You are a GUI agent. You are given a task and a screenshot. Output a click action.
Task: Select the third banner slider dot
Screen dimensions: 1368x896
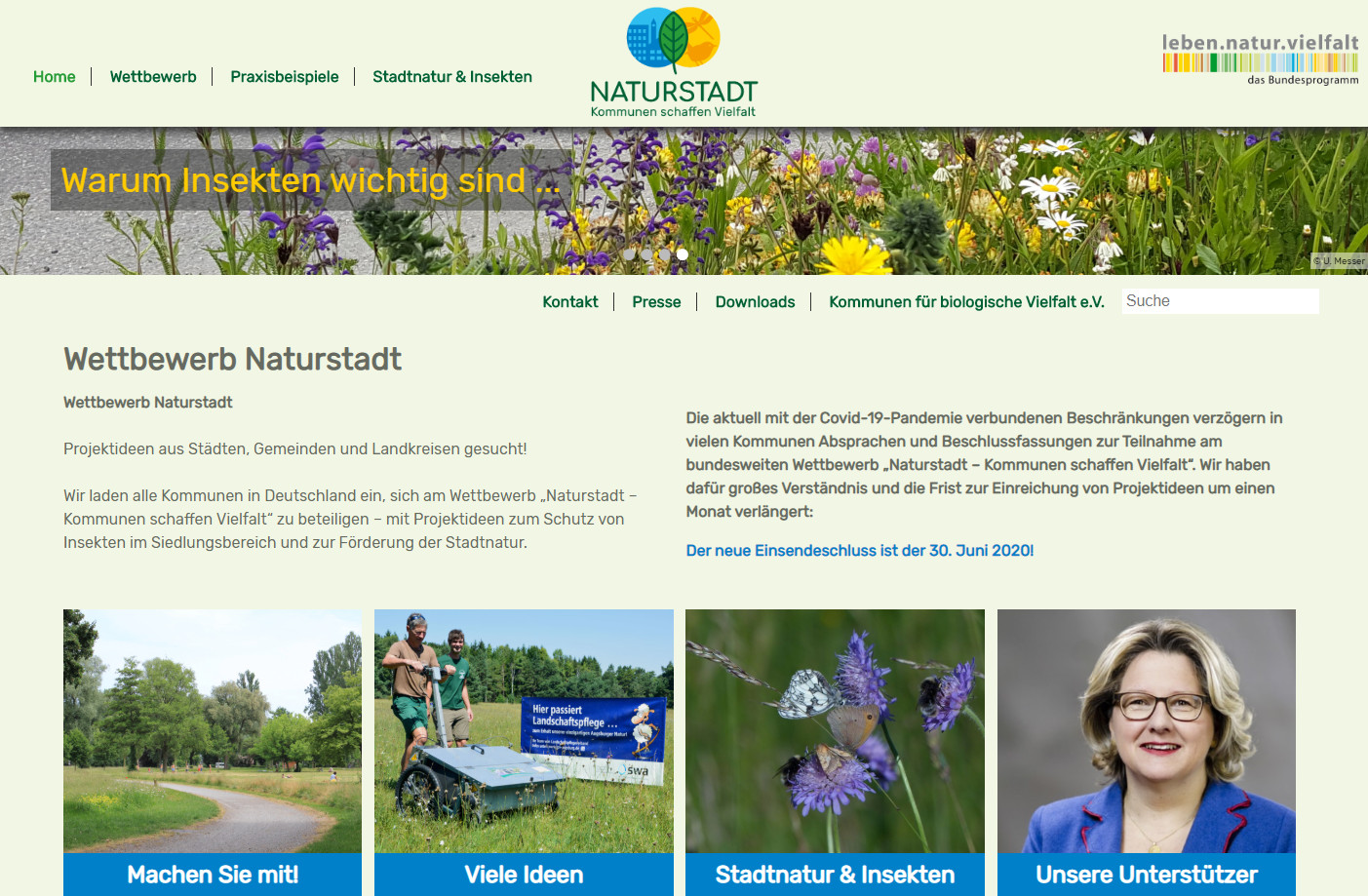pos(664,254)
